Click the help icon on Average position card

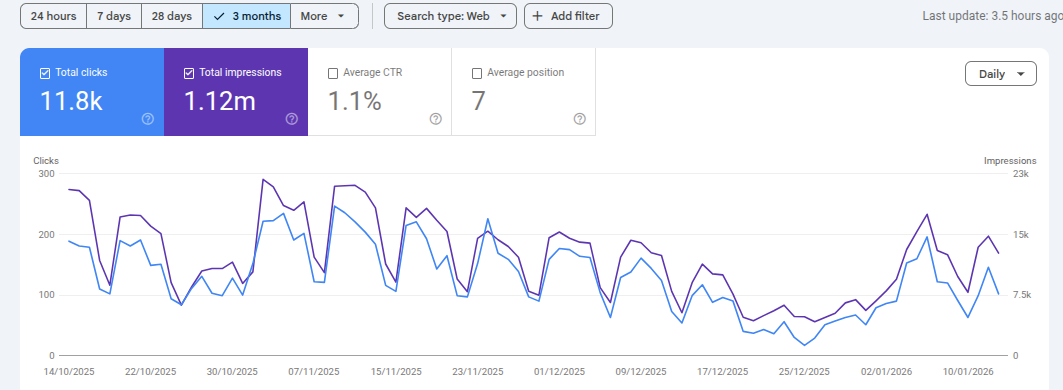580,119
